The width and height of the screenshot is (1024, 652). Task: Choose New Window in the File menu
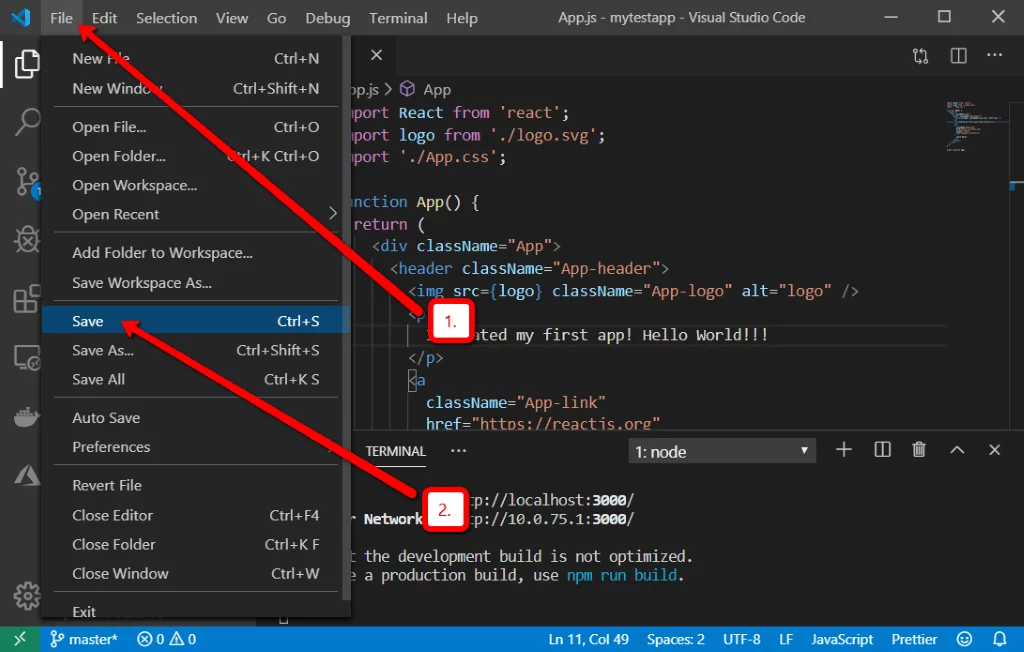196,89
